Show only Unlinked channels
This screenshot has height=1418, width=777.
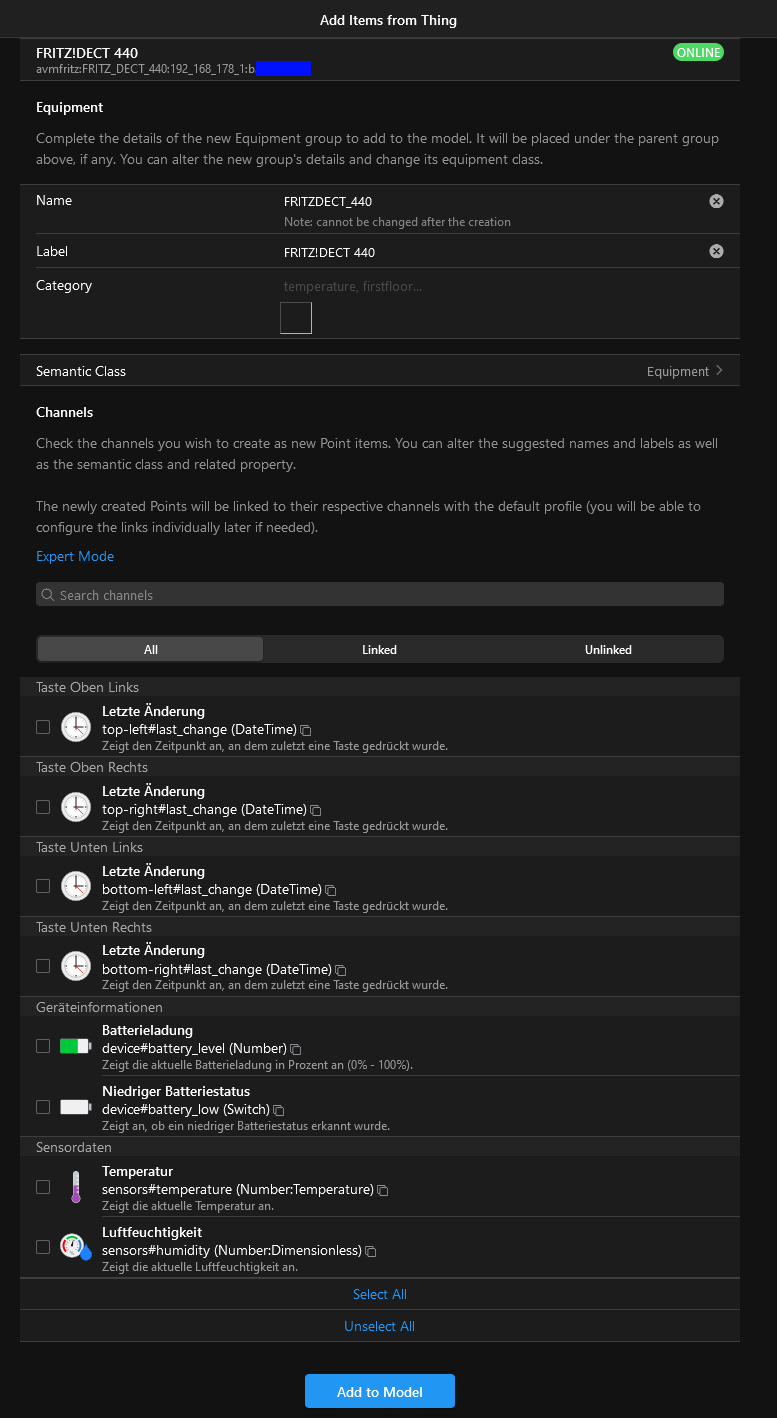tap(608, 650)
